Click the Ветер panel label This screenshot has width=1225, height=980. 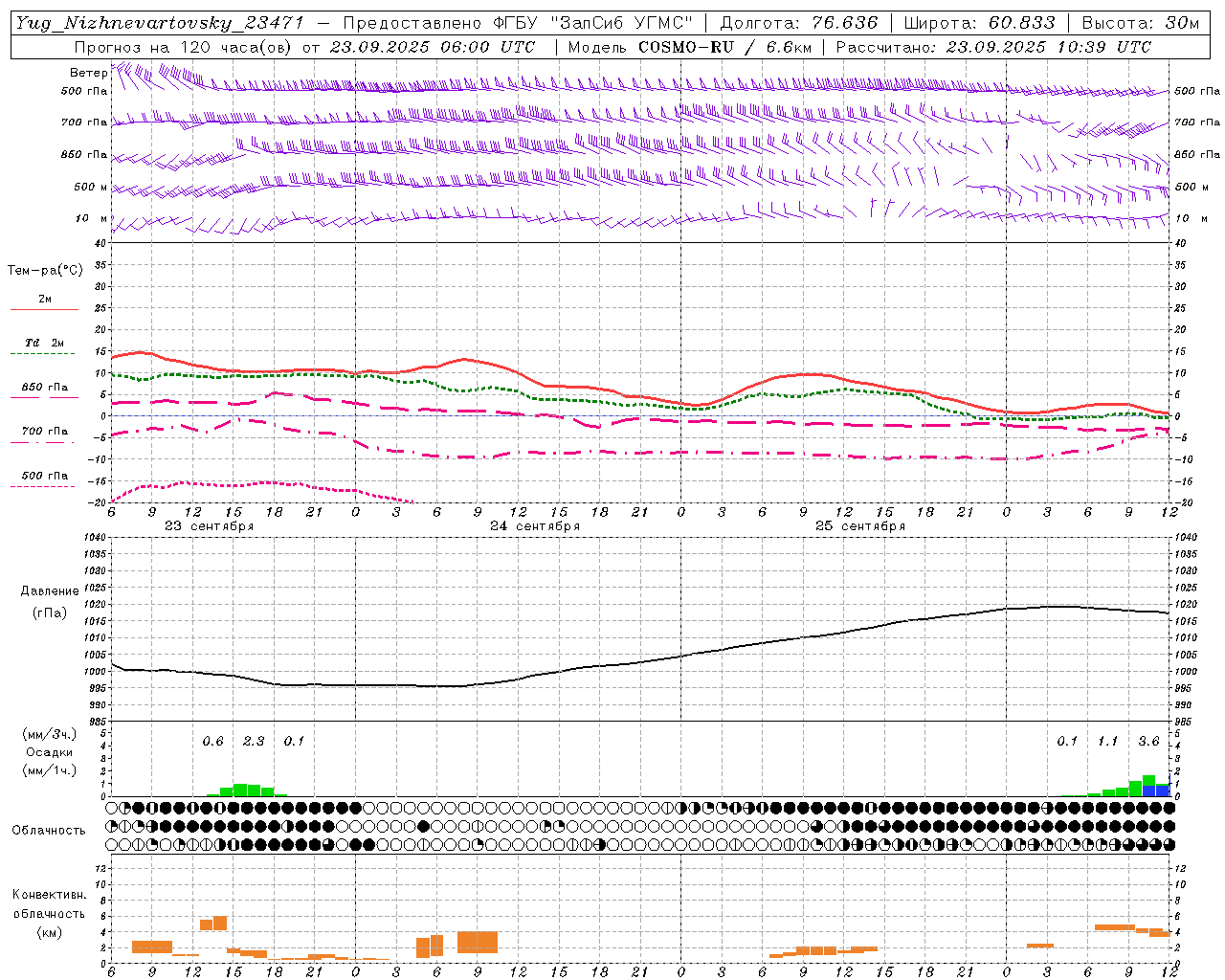click(88, 73)
